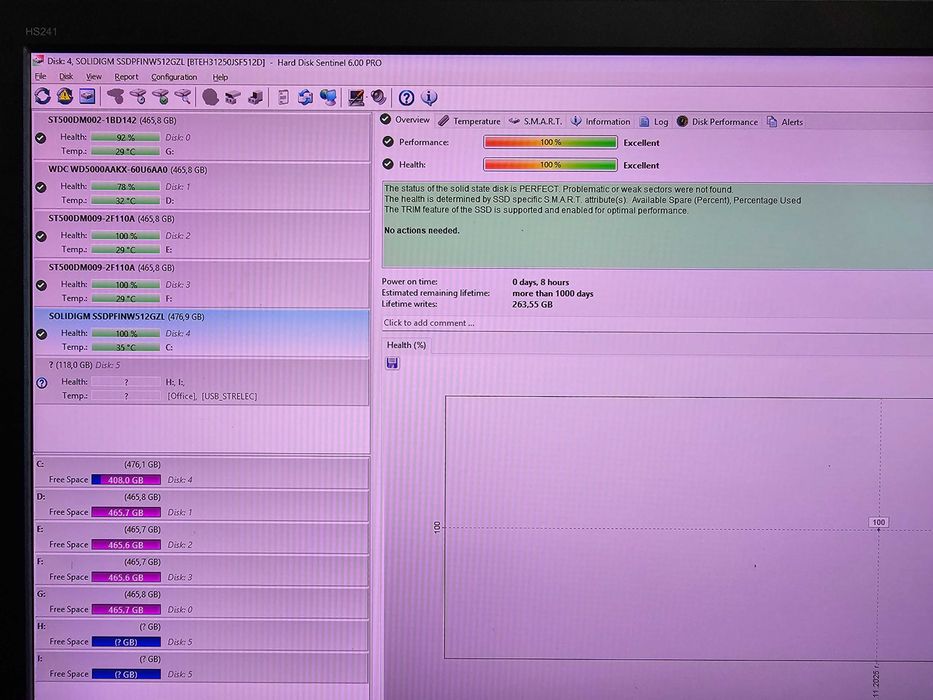Switch to the S.M.A.R.T. tab
Viewport: 933px width, 700px height.
pyautogui.click(x=535, y=121)
